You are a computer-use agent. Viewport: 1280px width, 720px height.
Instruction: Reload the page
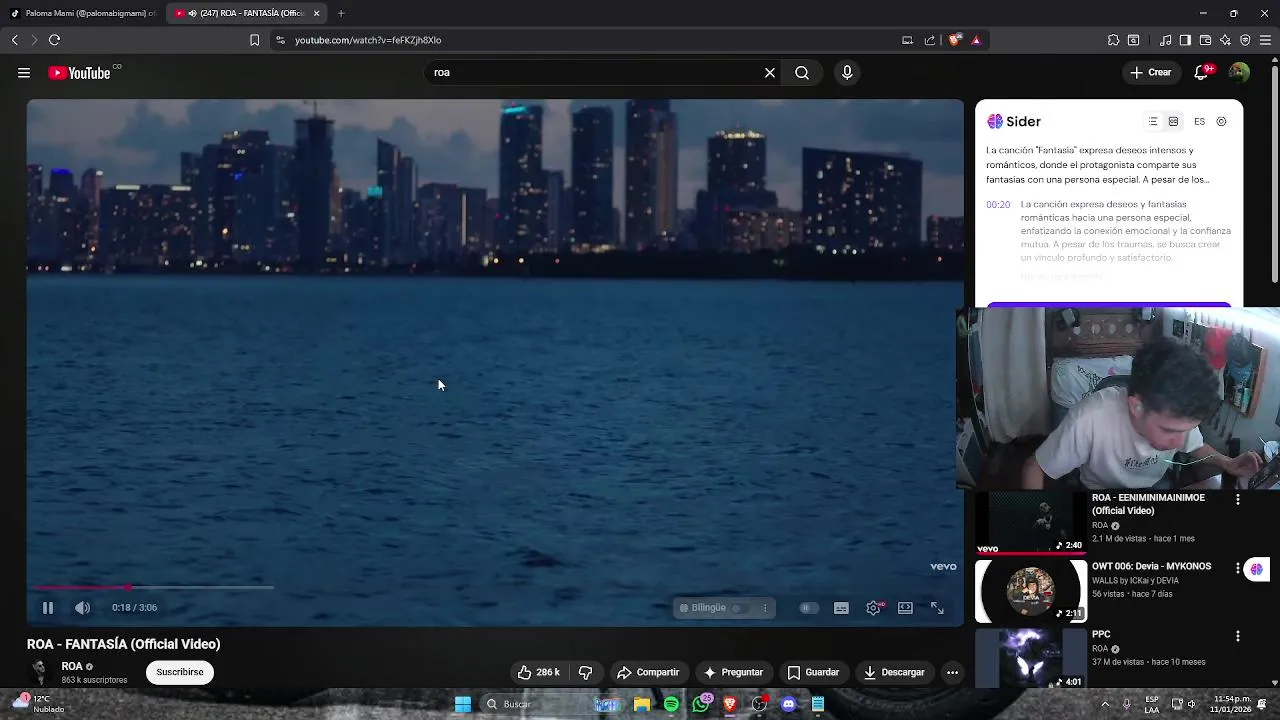[x=54, y=40]
